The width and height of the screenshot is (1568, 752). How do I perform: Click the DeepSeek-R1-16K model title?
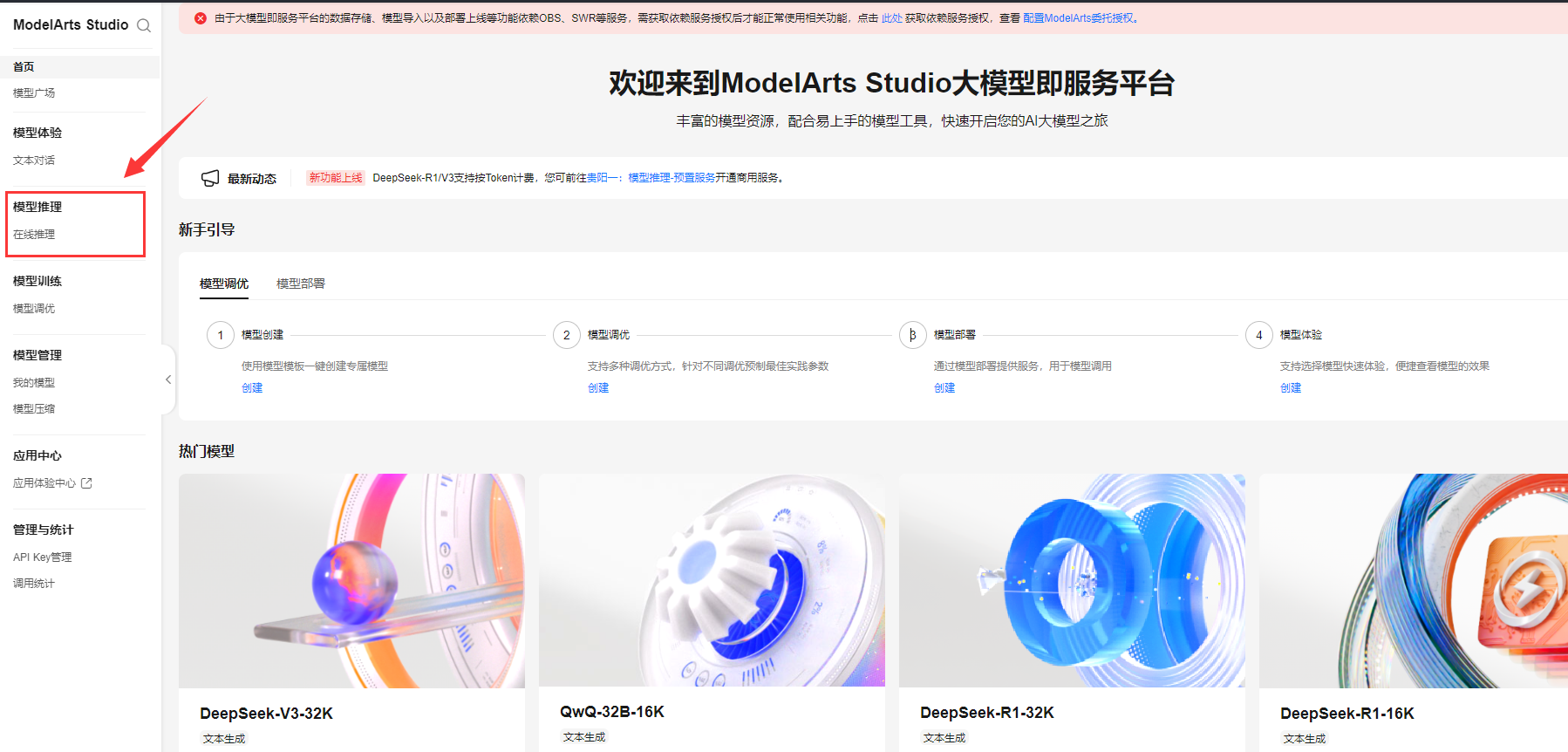click(1347, 714)
